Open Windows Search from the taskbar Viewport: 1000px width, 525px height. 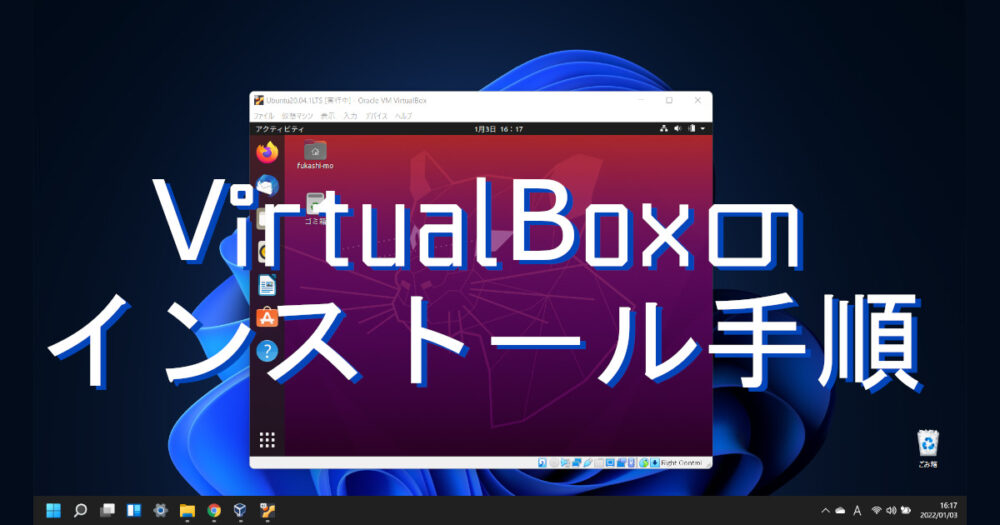pos(80,510)
